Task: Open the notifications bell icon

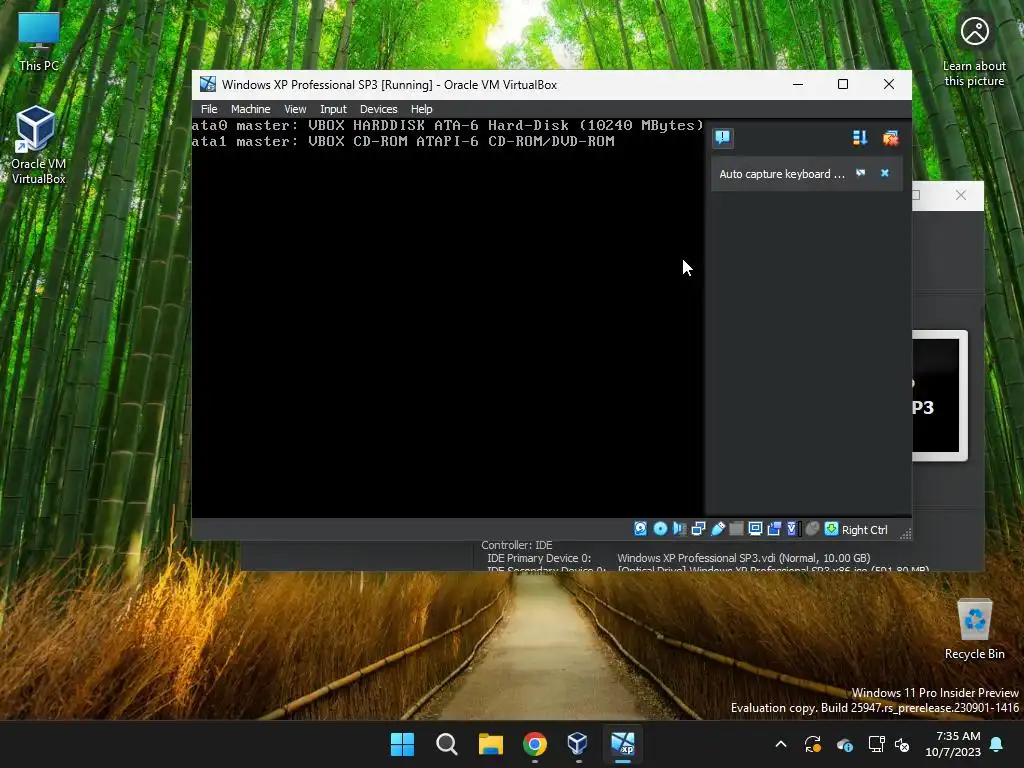Action: pyautogui.click(x=997, y=744)
